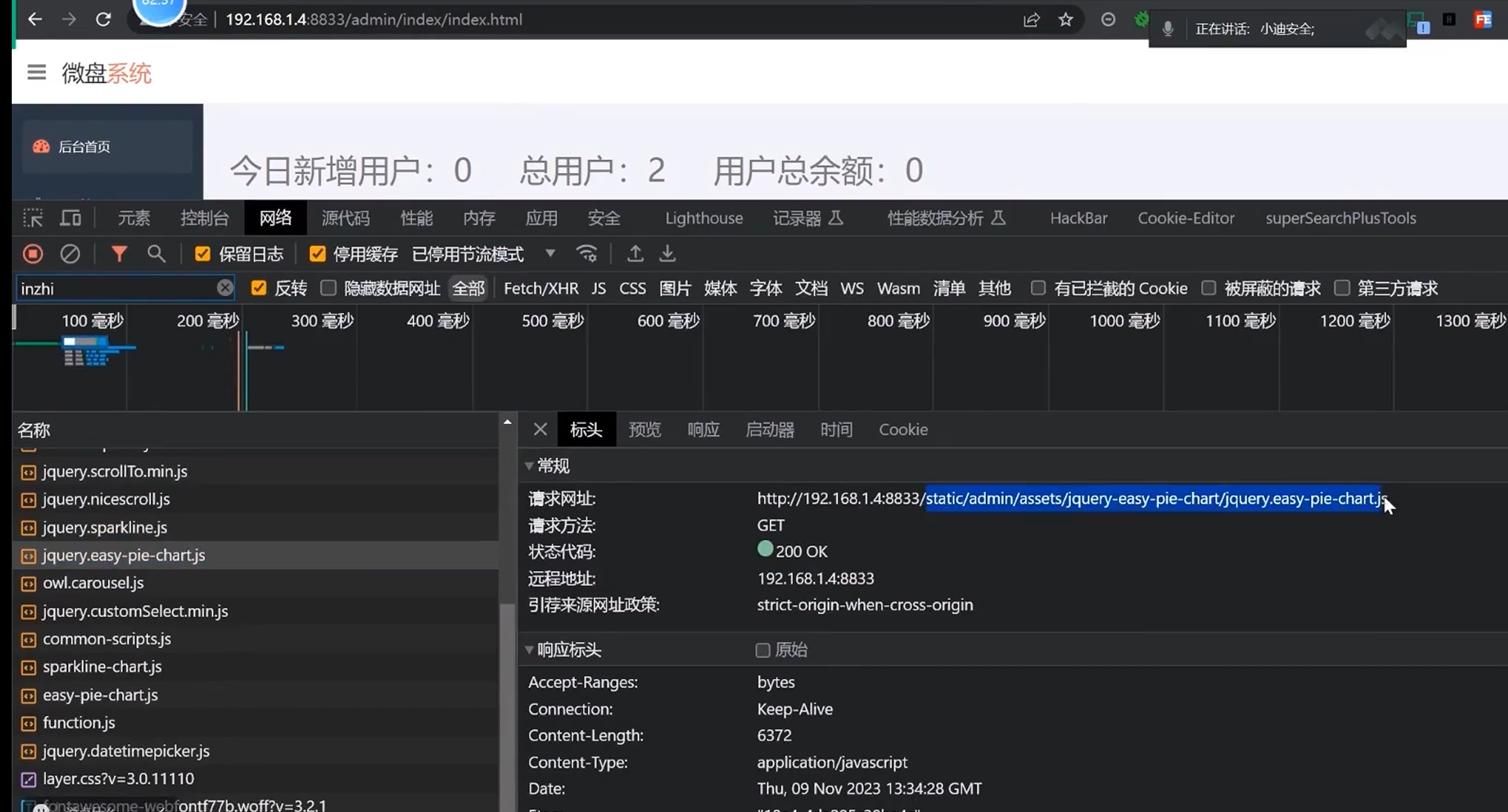Reload the page with refresh icon

pyautogui.click(x=103, y=20)
